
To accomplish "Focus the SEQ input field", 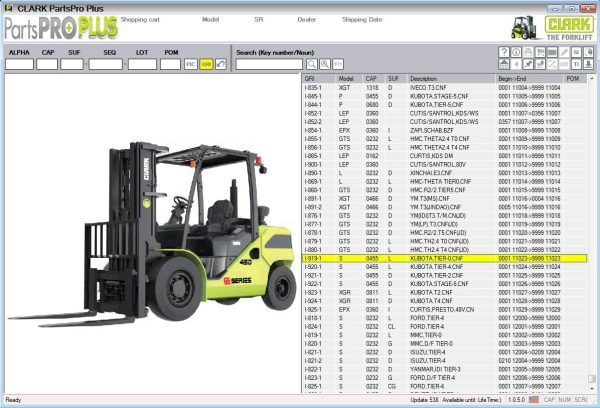I will point(106,64).
